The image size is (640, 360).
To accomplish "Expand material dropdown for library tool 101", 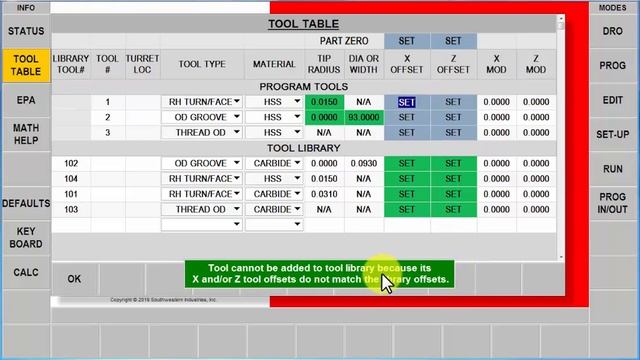I will 298,193.
